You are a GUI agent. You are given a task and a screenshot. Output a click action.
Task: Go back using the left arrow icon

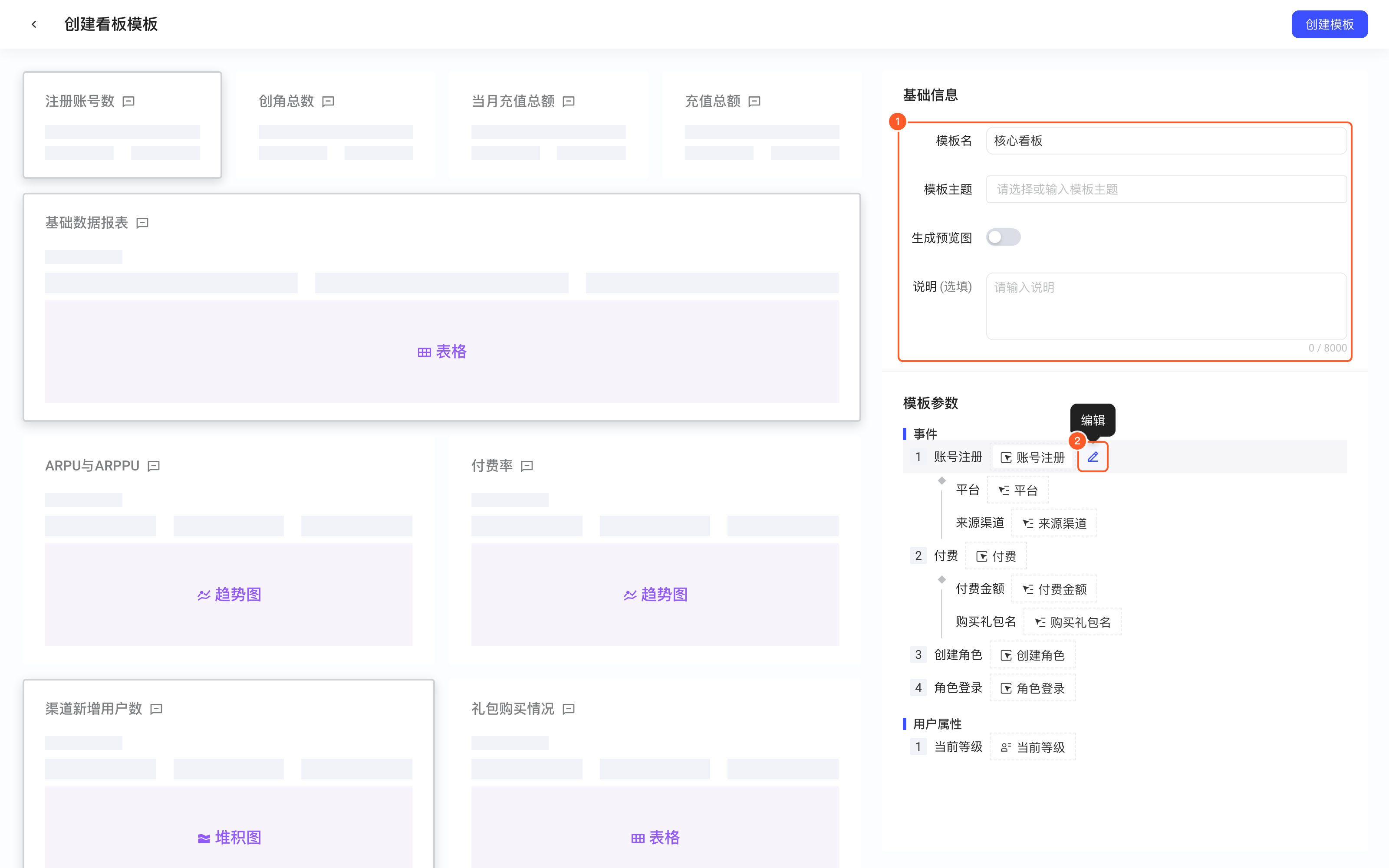click(34, 24)
